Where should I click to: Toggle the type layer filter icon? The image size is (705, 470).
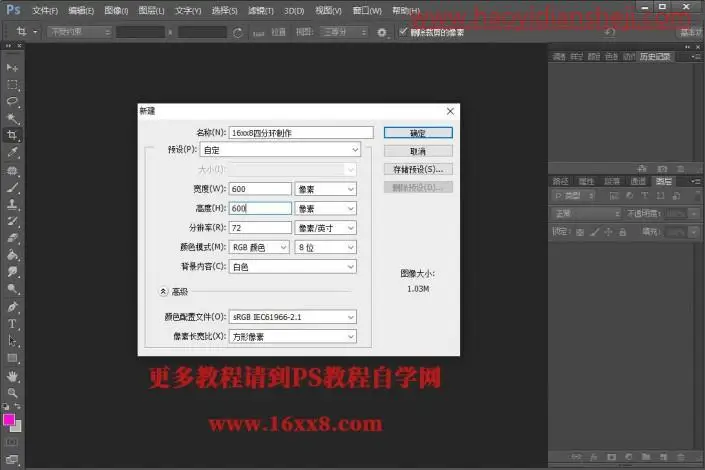pyautogui.click(x=644, y=196)
